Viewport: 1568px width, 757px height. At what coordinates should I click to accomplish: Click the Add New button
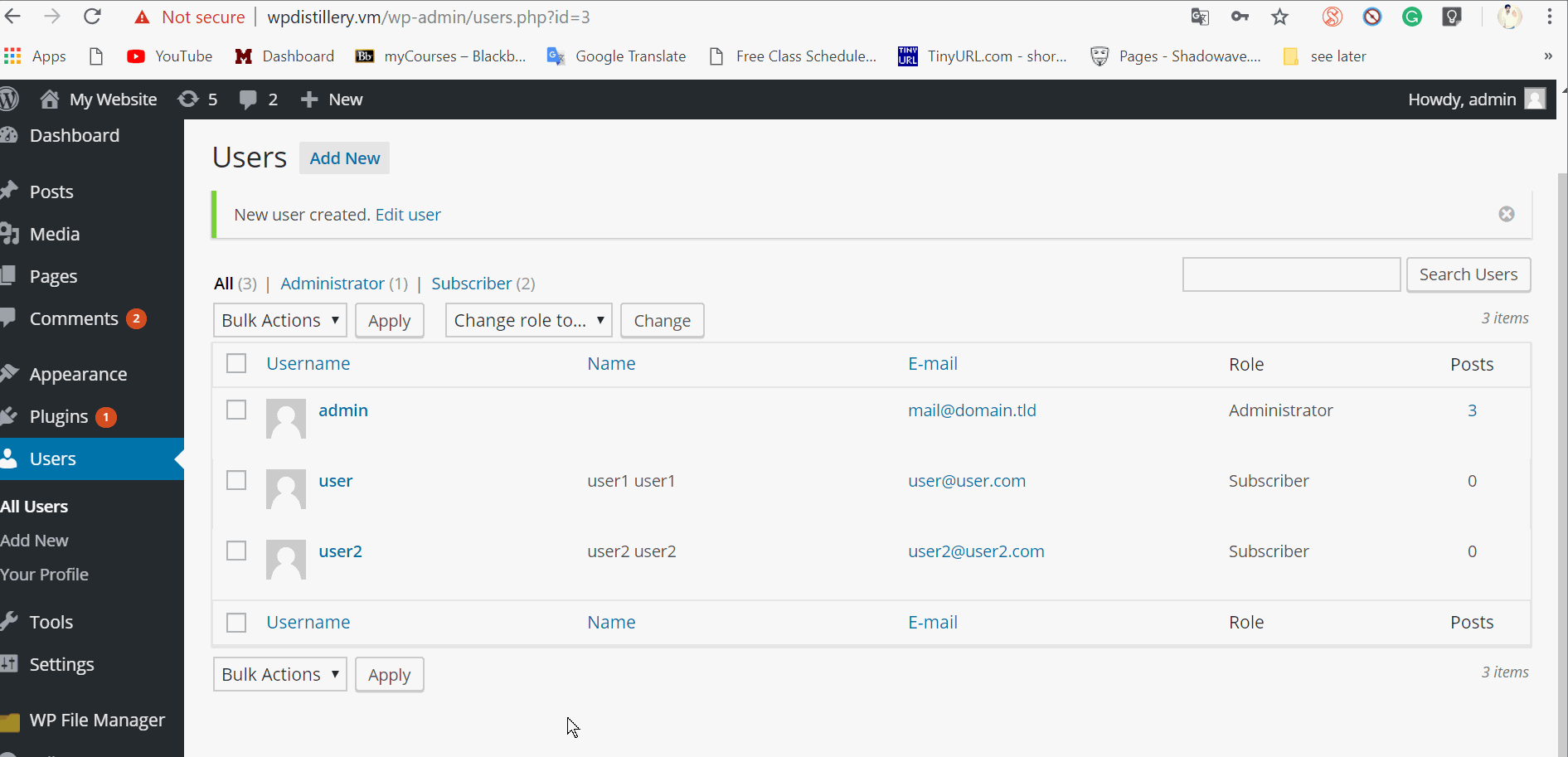pyautogui.click(x=344, y=158)
